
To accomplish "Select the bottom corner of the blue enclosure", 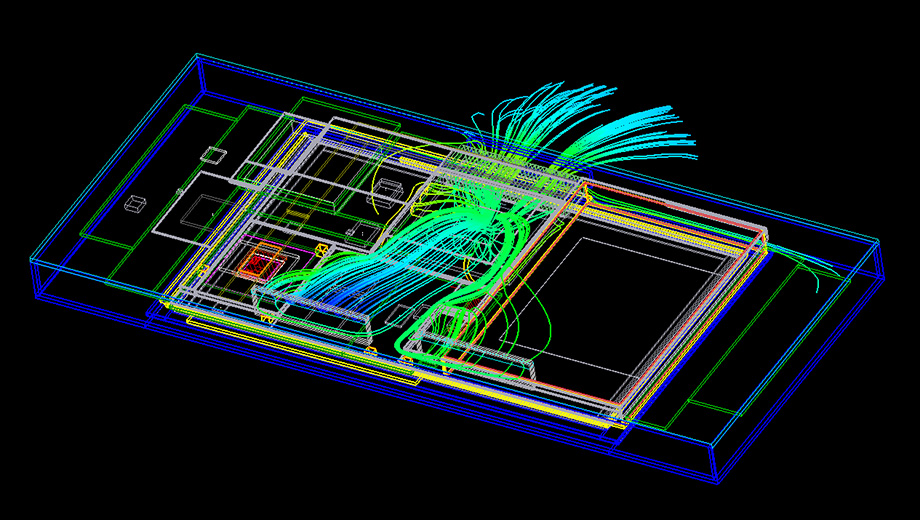I will [x=718, y=482].
